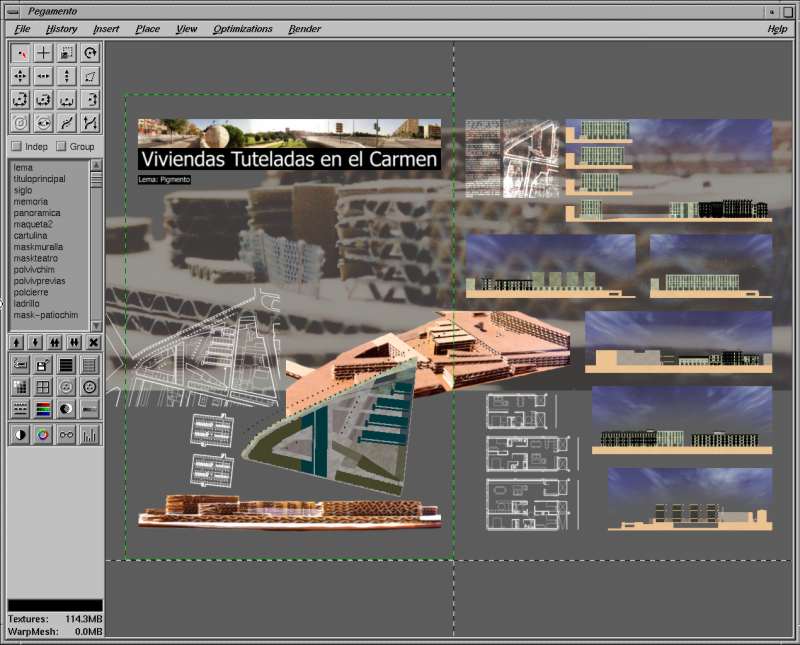Toggle the half-black contrast circle icon

tap(20, 434)
